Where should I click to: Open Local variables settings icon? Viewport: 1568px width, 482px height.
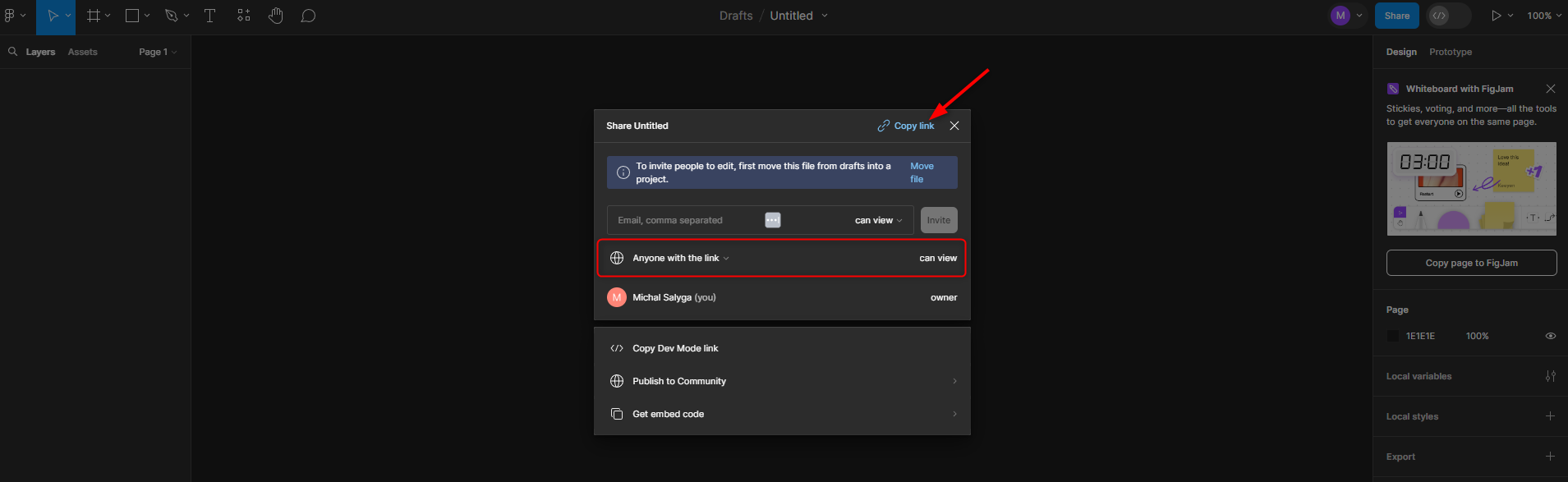tap(1550, 376)
